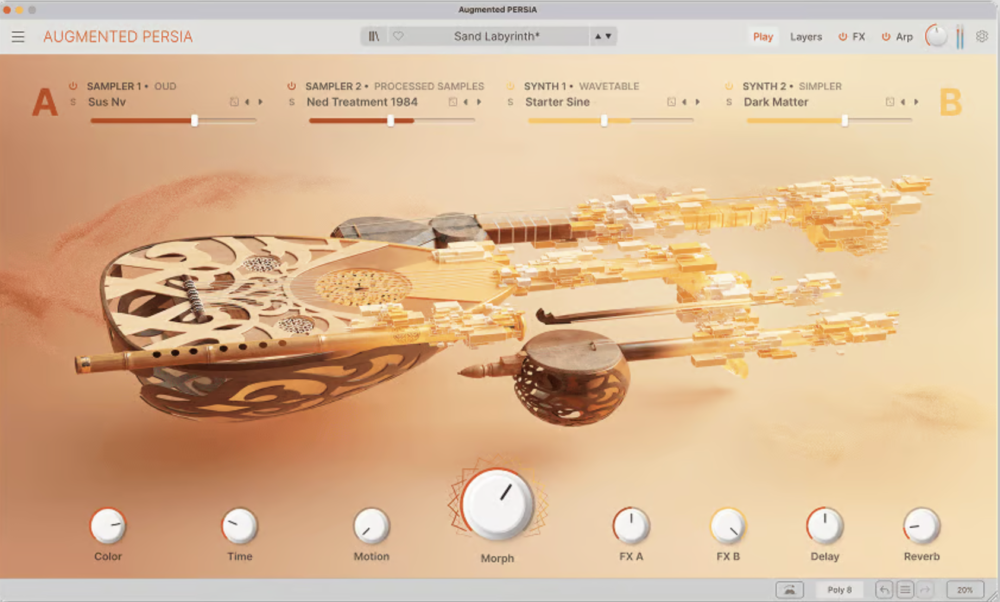Toggle the Arp power switch
The height and width of the screenshot is (602, 1000).
886,37
